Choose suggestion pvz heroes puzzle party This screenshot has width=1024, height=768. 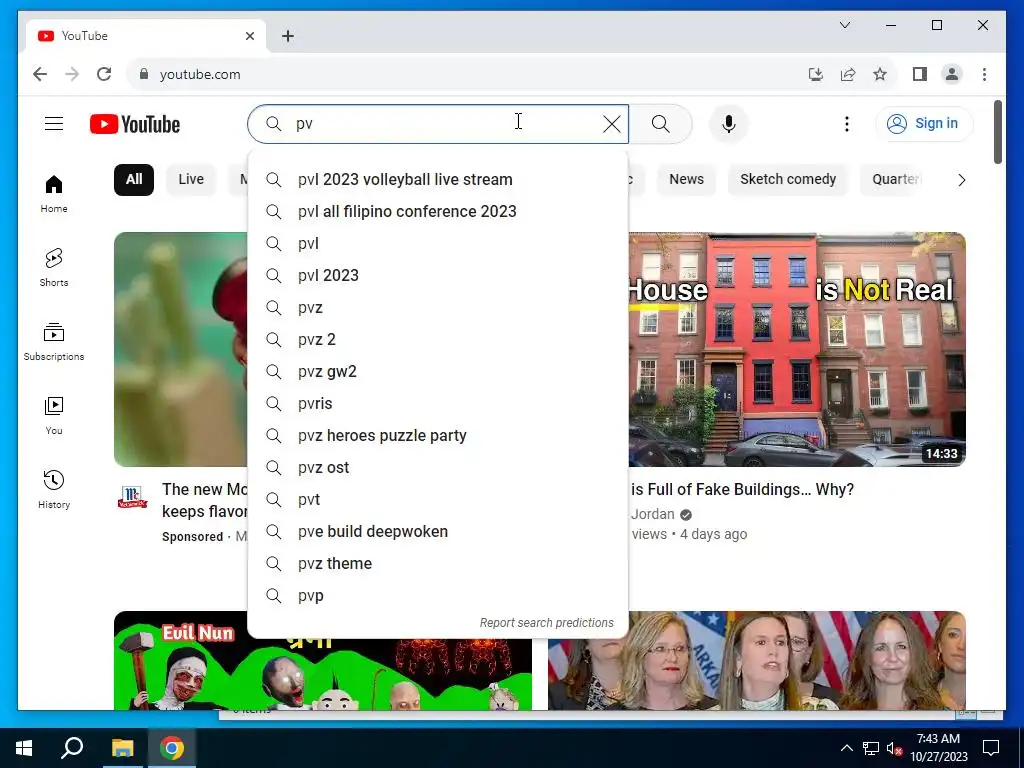click(x=438, y=436)
